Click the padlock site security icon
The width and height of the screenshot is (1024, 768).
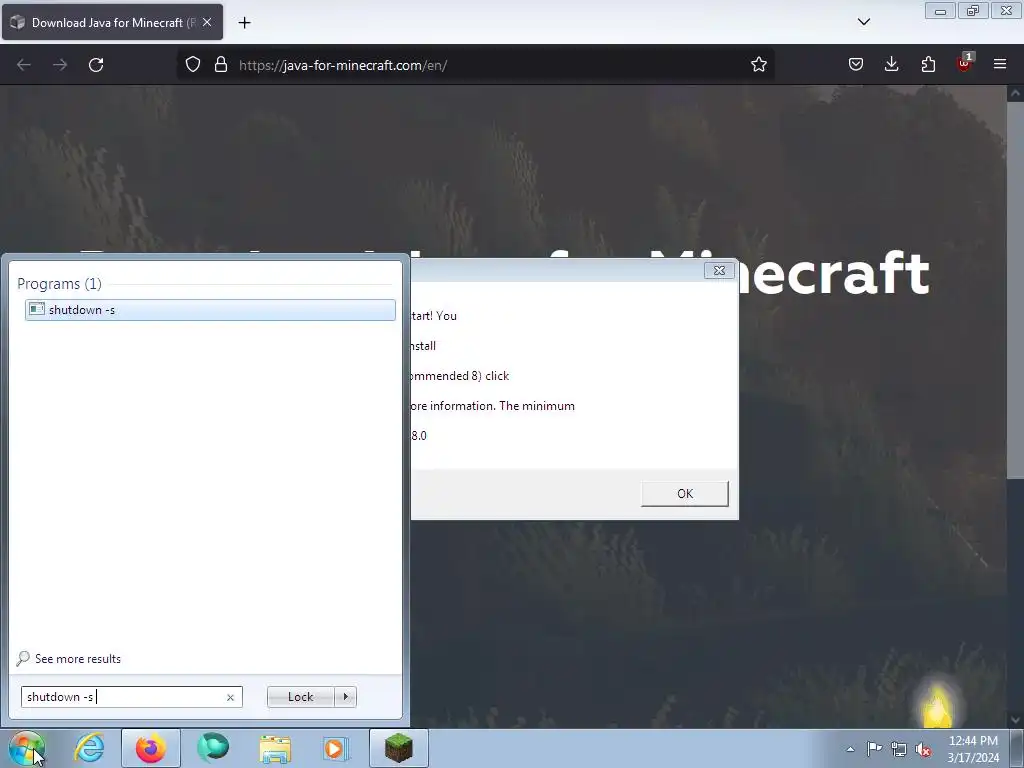click(221, 65)
